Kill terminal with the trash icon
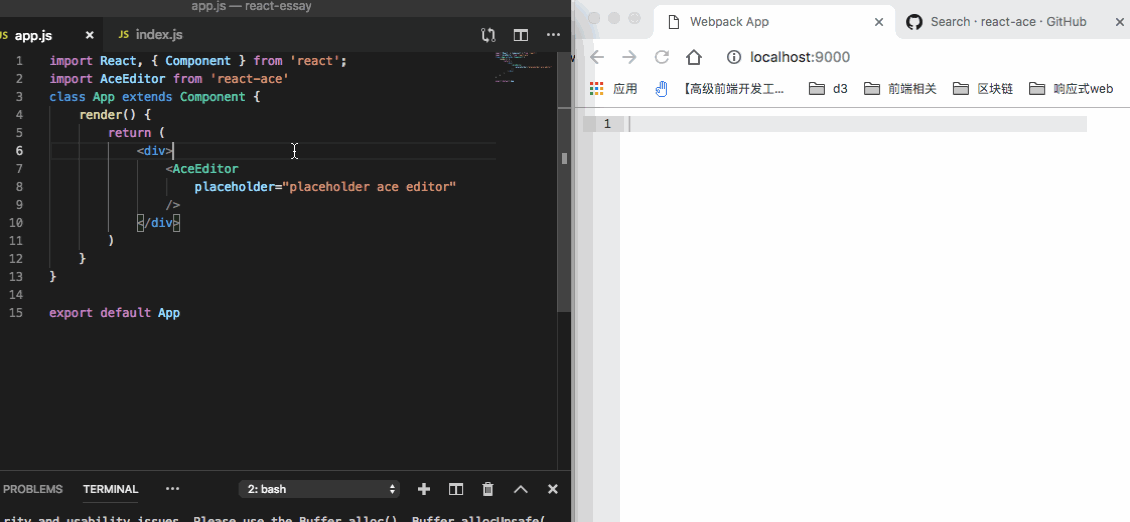Screen dimensions: 1130x522 [x=488, y=489]
